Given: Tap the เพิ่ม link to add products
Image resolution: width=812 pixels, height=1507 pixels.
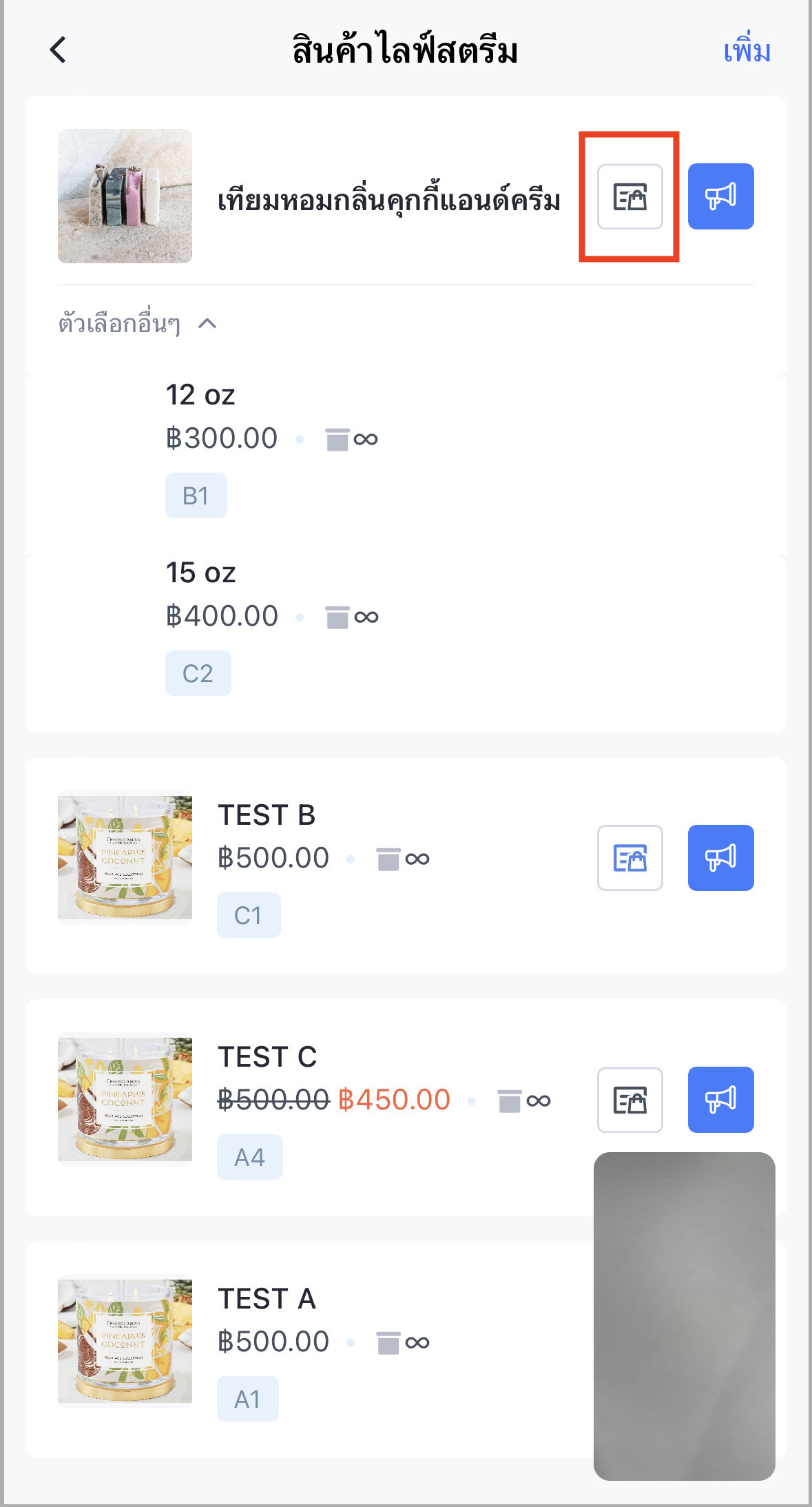Looking at the screenshot, I should [x=747, y=51].
